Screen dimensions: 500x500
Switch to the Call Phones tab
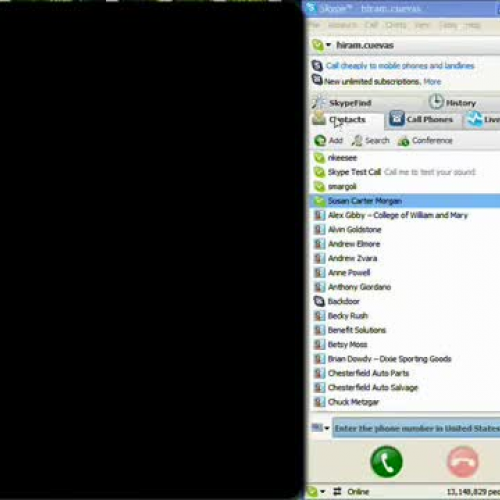tap(429, 119)
